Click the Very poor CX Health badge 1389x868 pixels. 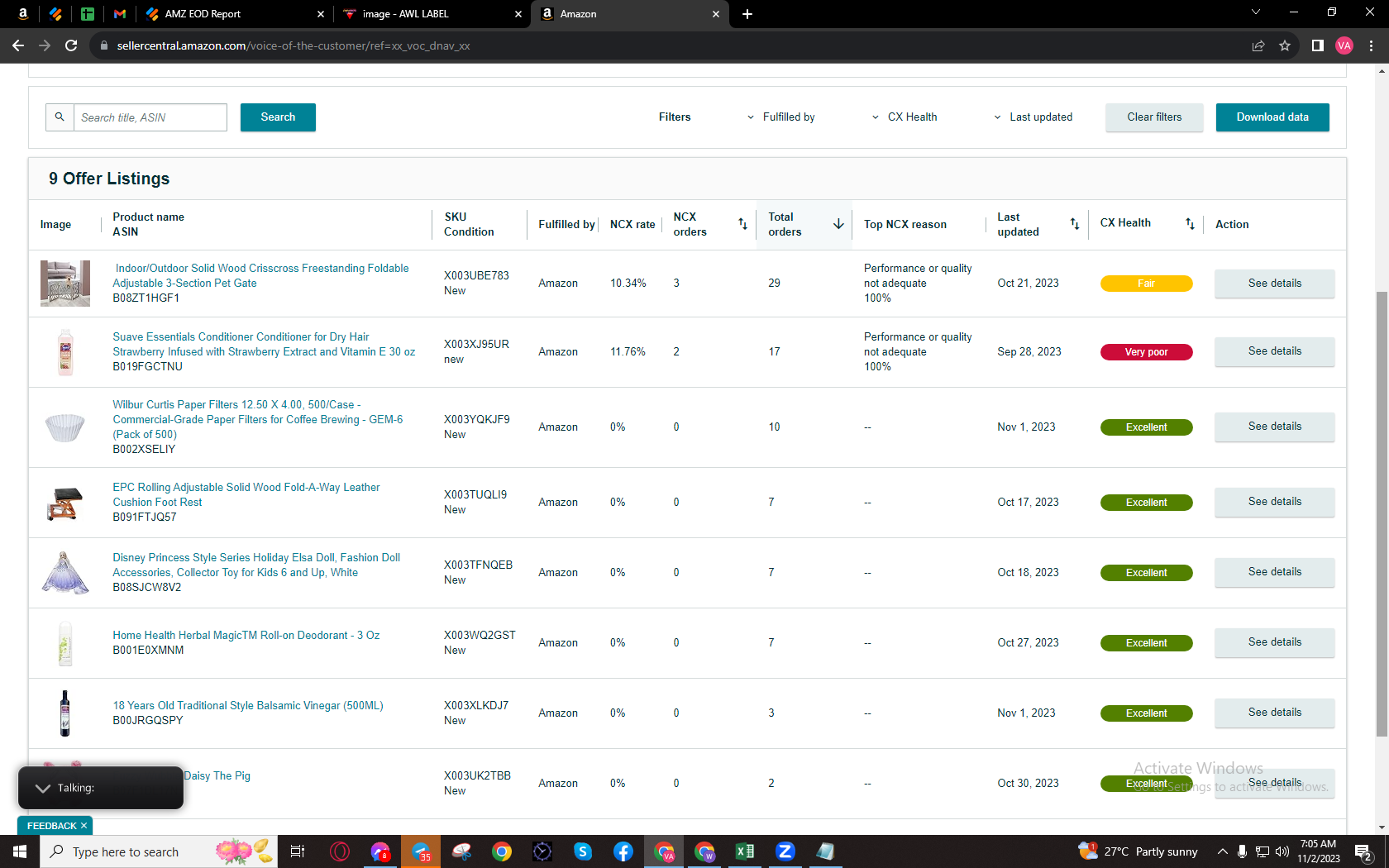[x=1146, y=352]
